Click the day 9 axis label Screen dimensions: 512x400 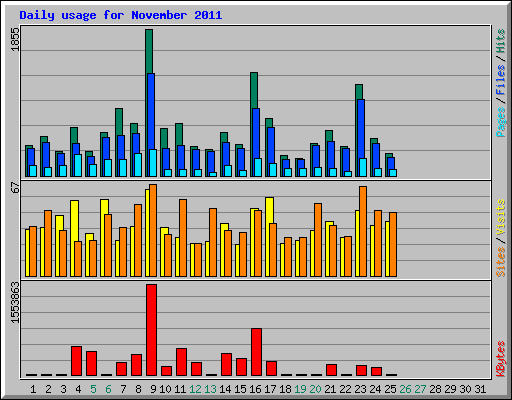[x=153, y=389]
